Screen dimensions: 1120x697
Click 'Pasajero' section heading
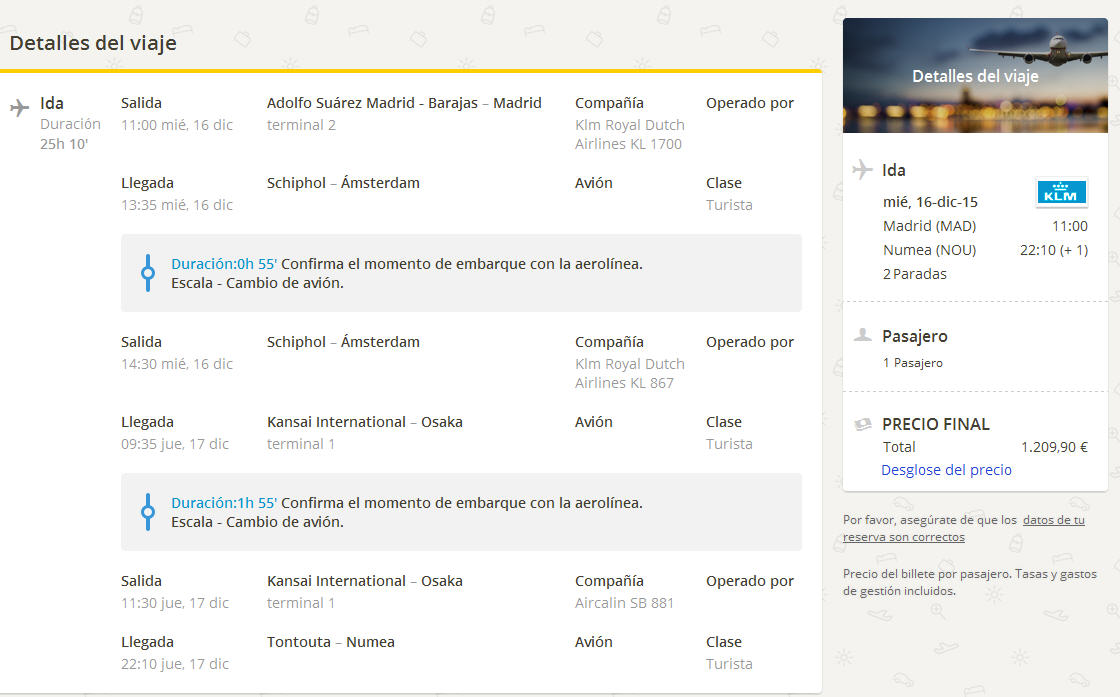(914, 336)
